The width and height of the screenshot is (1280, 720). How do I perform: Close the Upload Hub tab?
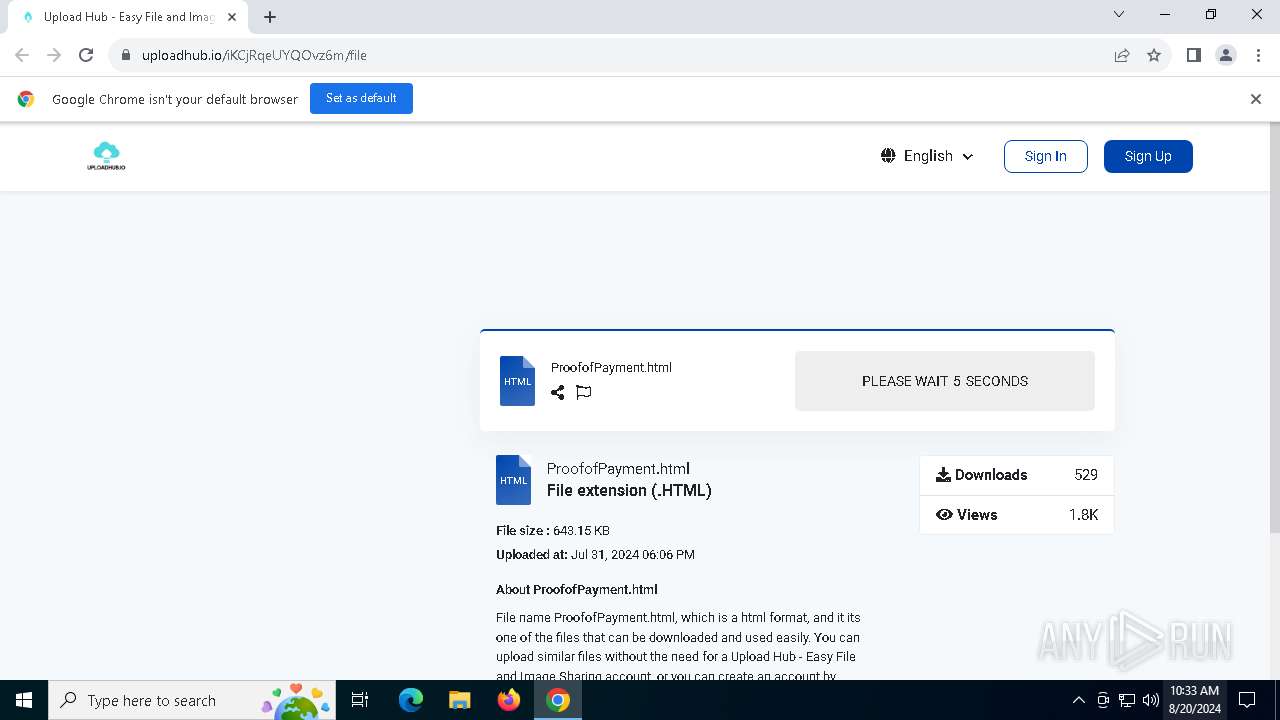232,17
